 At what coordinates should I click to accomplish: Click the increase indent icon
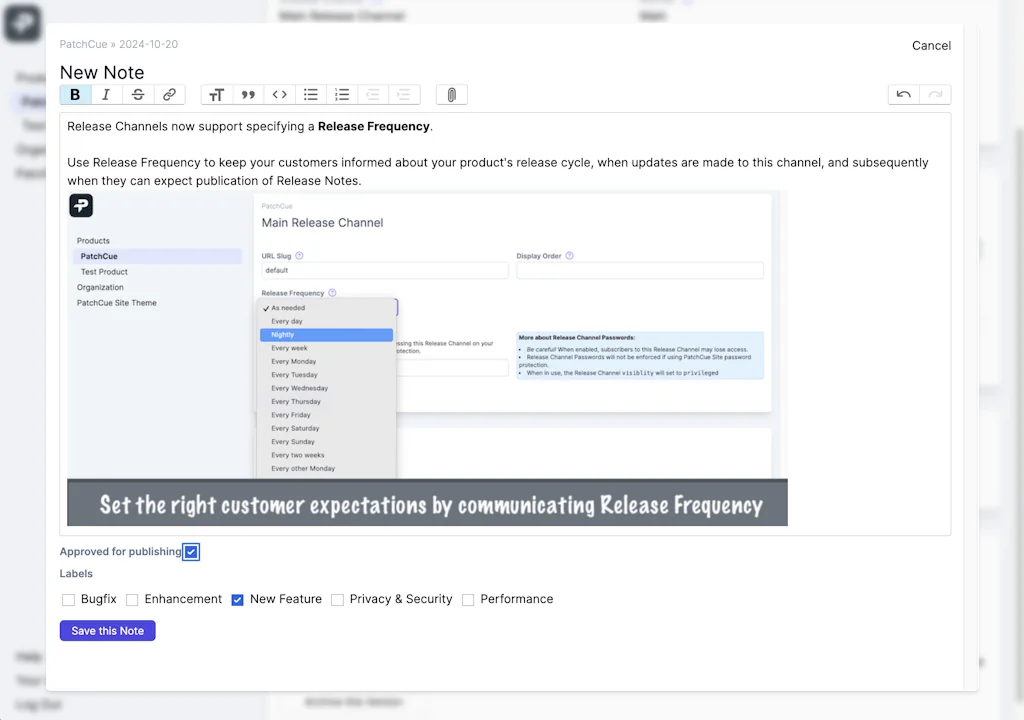coord(404,95)
